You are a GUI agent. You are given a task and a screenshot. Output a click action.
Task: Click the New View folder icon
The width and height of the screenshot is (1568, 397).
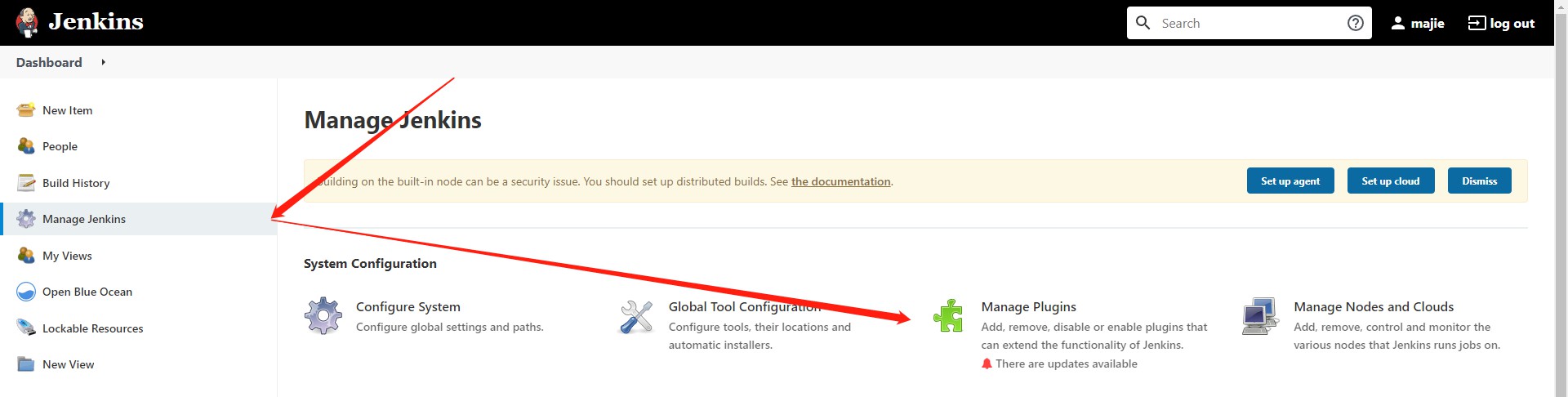26,364
